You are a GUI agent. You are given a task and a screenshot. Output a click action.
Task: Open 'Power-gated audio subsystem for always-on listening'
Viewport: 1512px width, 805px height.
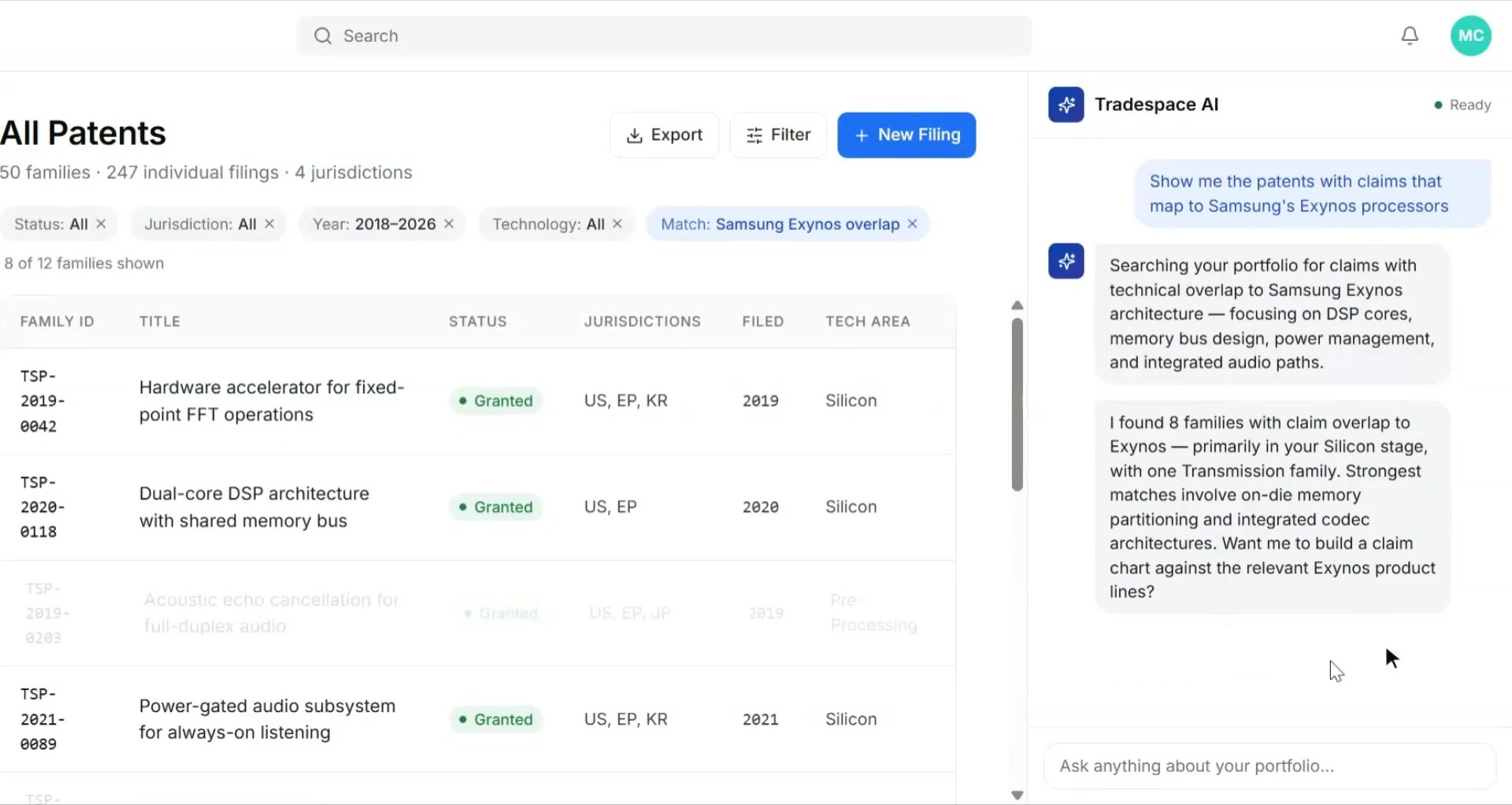pos(267,719)
